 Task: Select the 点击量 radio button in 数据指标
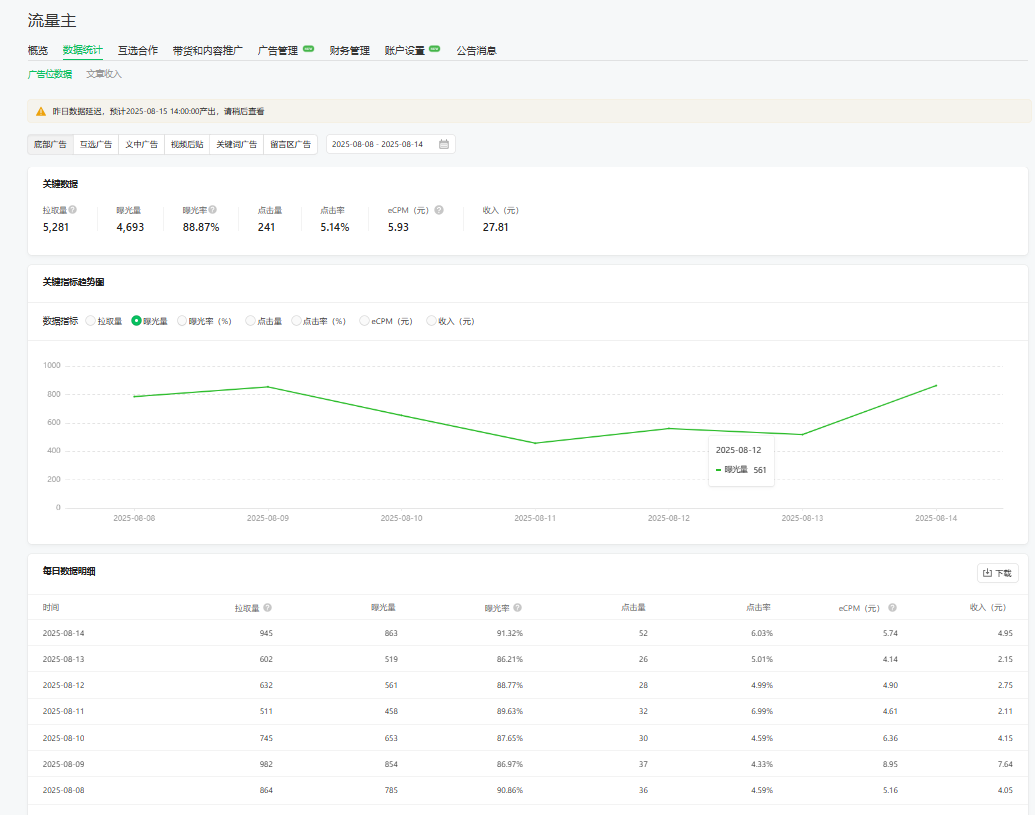pyautogui.click(x=250, y=321)
